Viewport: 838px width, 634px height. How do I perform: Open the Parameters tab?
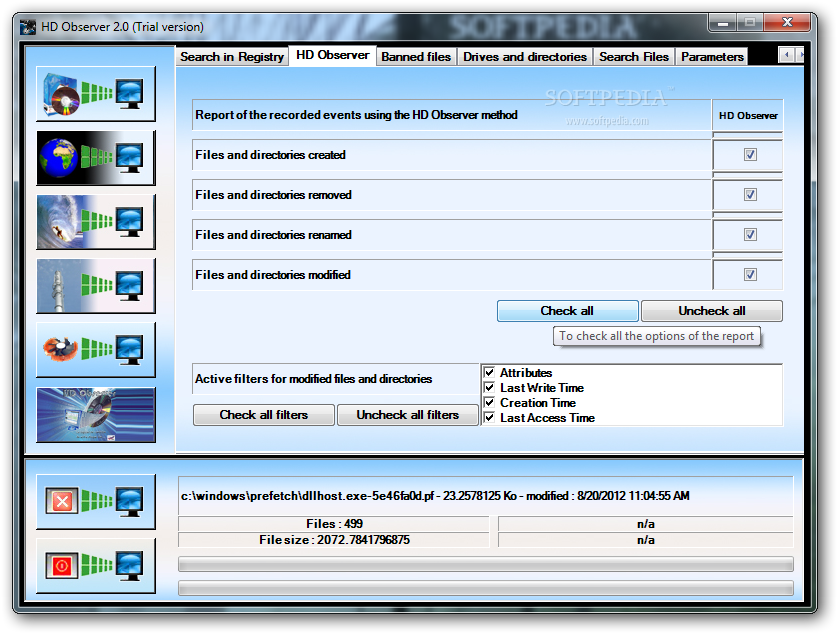712,57
